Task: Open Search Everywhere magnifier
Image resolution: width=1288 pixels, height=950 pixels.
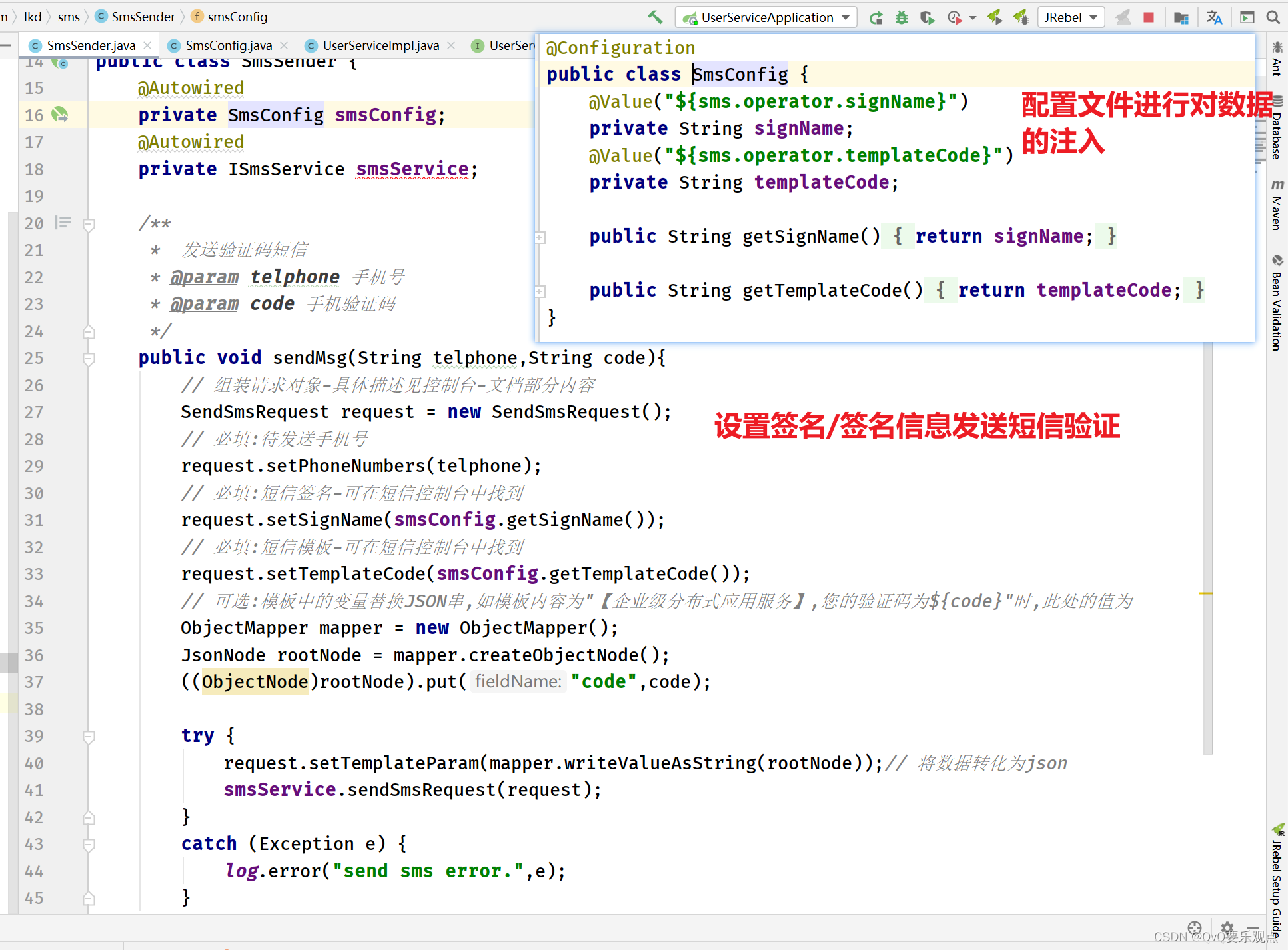Action: point(1273,17)
